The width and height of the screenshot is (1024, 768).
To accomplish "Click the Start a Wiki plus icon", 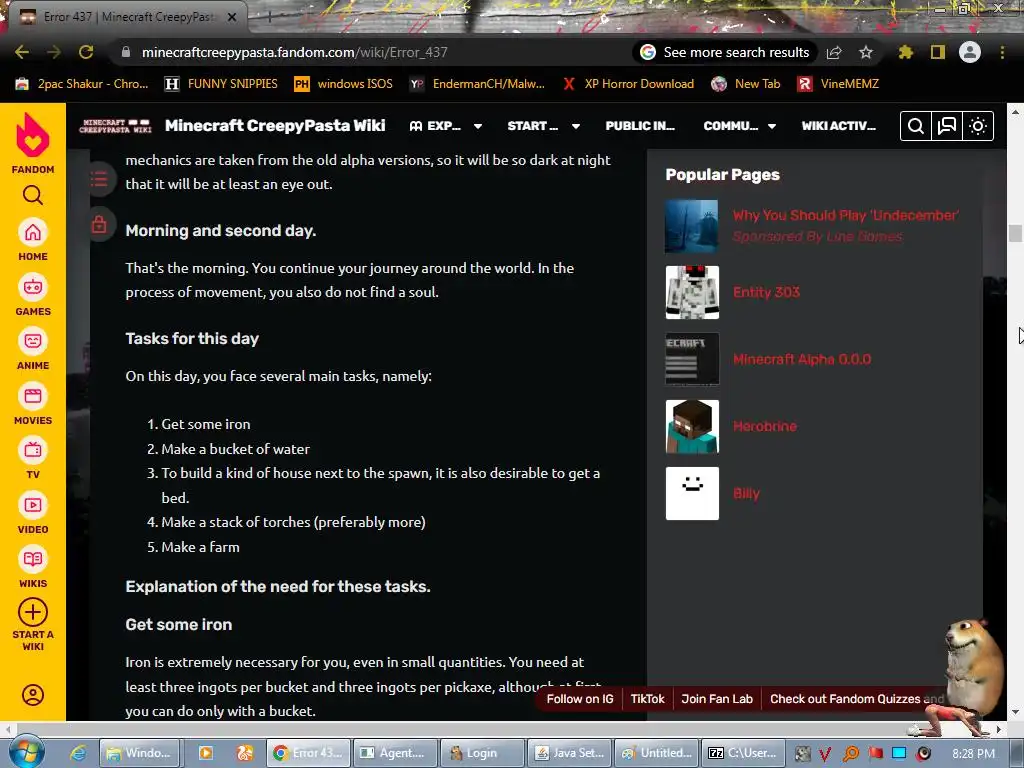I will (x=33, y=613).
